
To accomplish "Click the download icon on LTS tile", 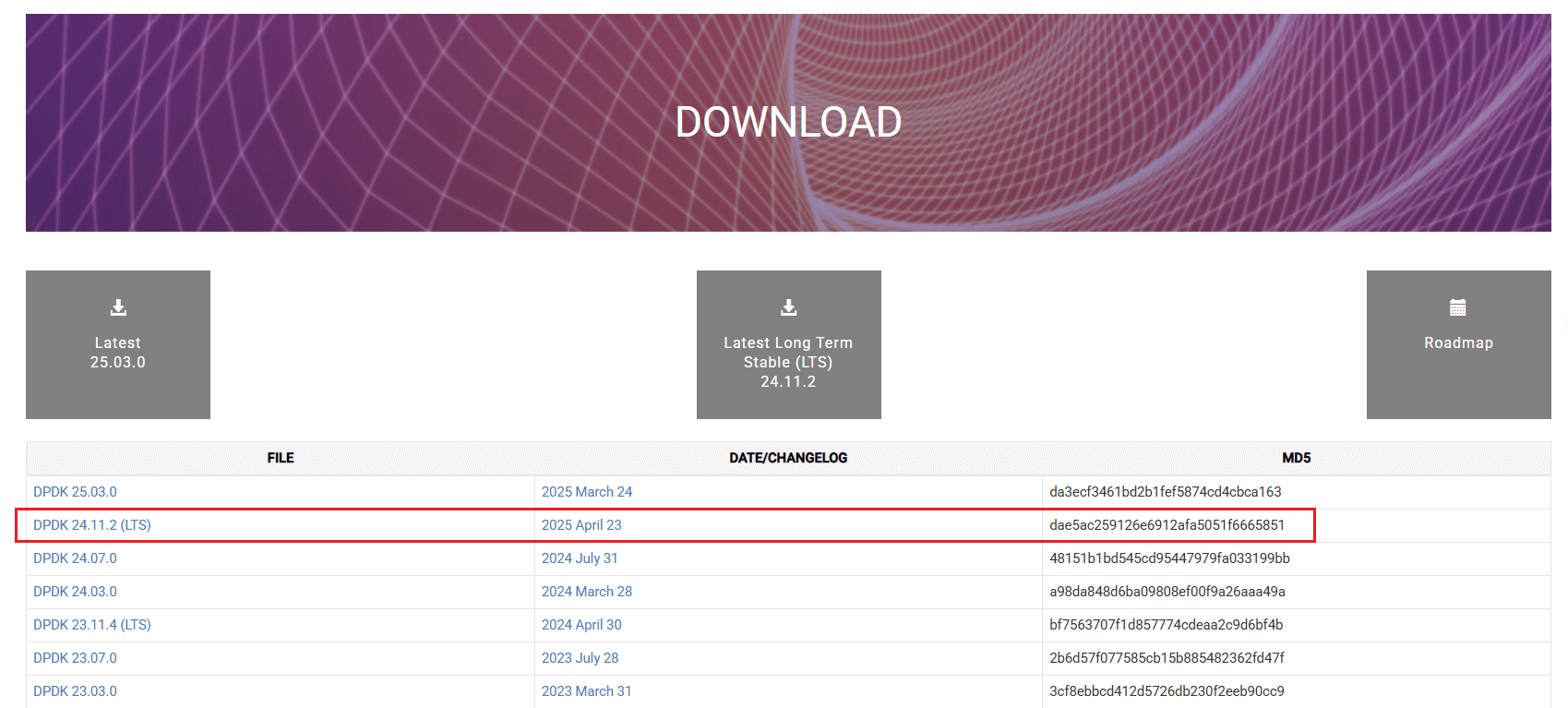I will (788, 307).
